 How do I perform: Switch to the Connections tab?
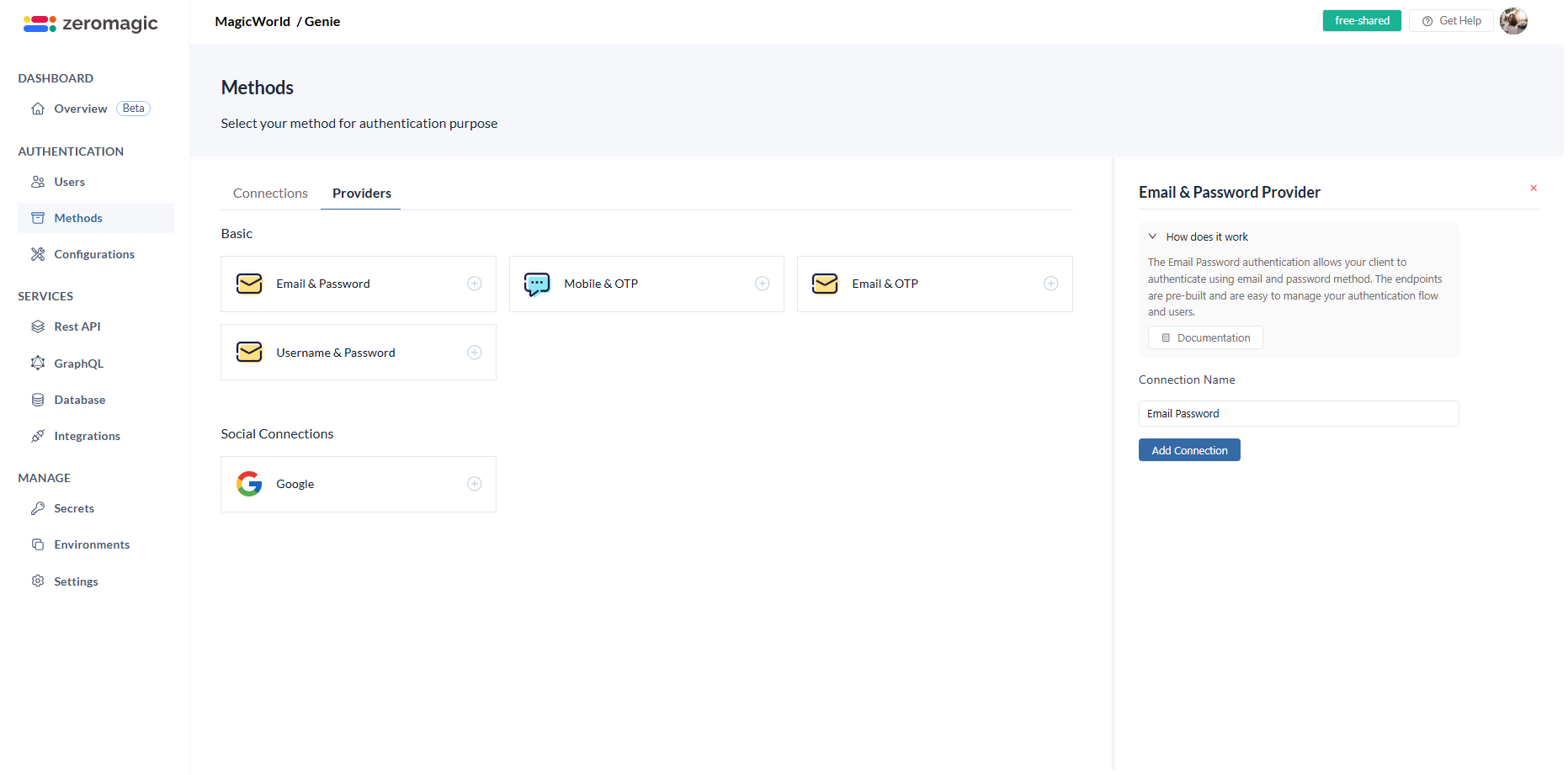coord(269,193)
